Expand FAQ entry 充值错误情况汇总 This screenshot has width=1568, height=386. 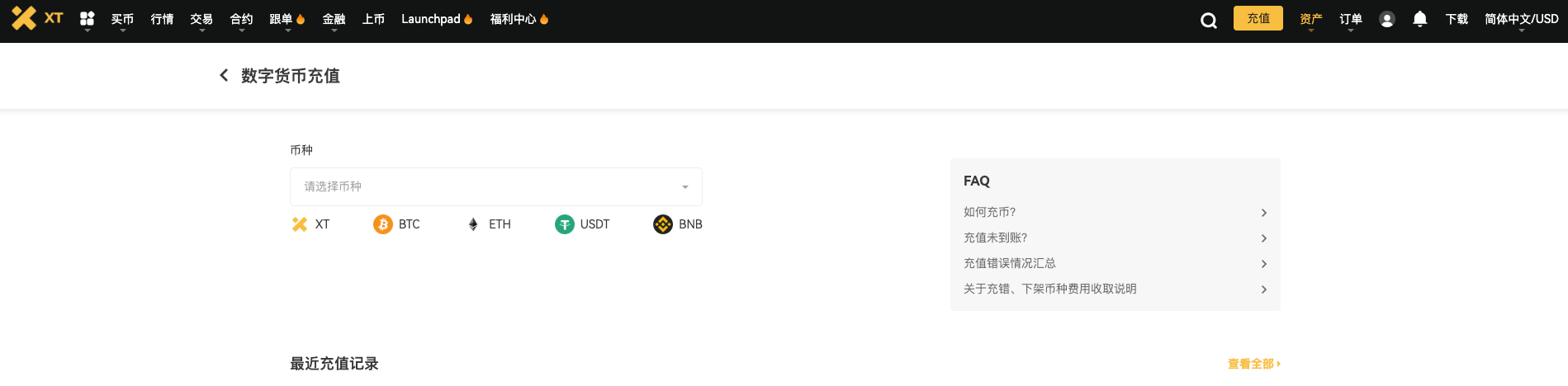click(x=1115, y=263)
